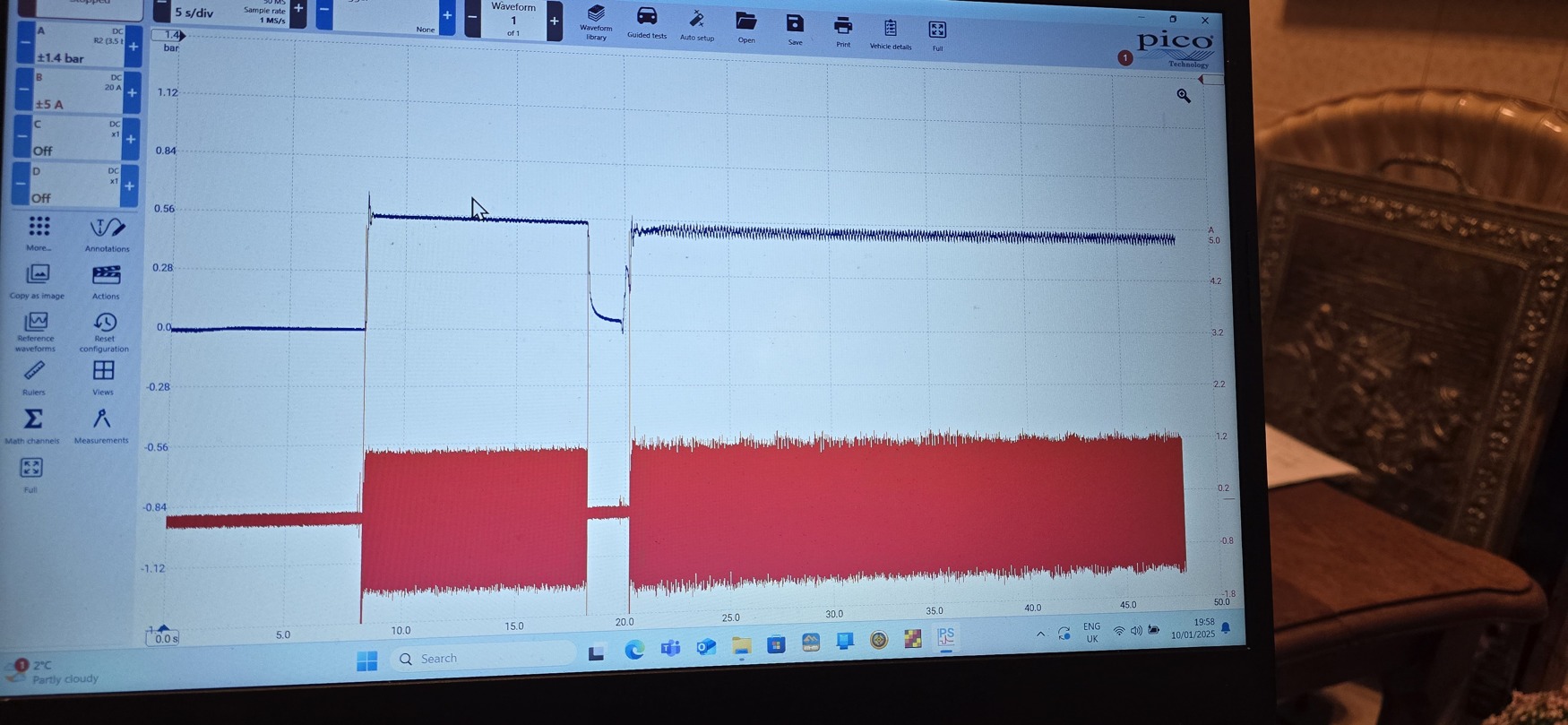Open Windows Start menu
The width and height of the screenshot is (1568, 725).
click(366, 660)
